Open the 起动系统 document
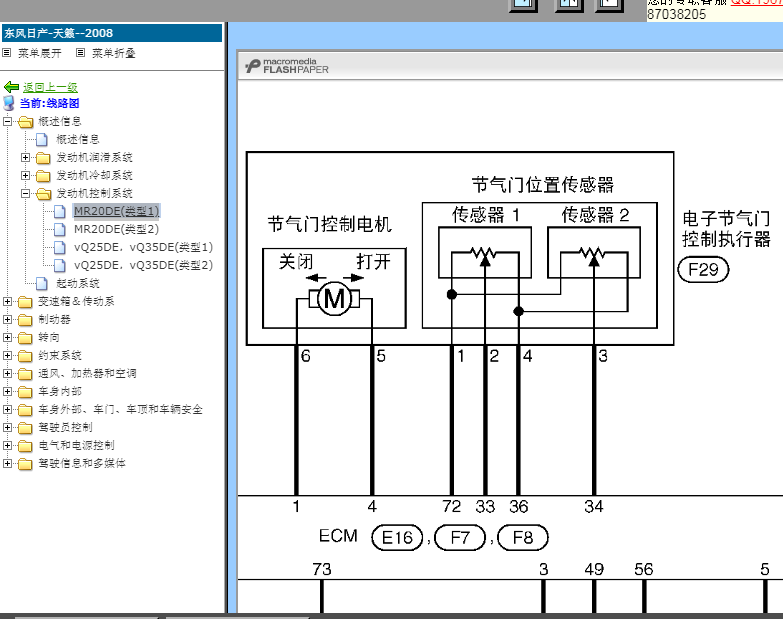This screenshot has height=619, width=783. tap(78, 283)
